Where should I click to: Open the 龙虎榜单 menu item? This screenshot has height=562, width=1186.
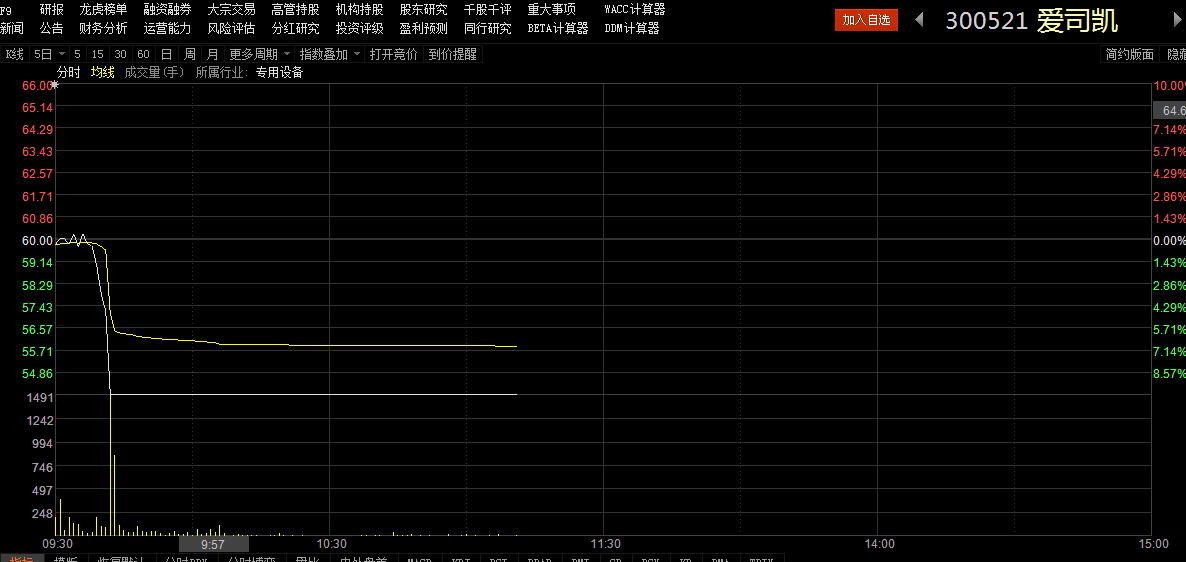[x=103, y=9]
